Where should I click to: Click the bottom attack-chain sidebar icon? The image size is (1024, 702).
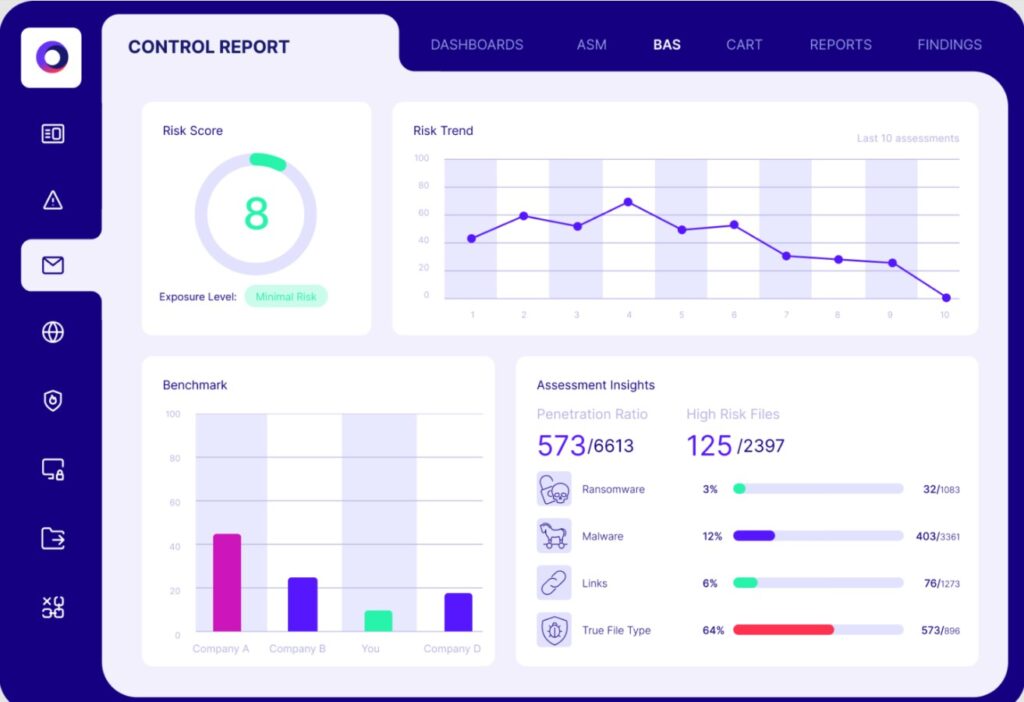53,607
